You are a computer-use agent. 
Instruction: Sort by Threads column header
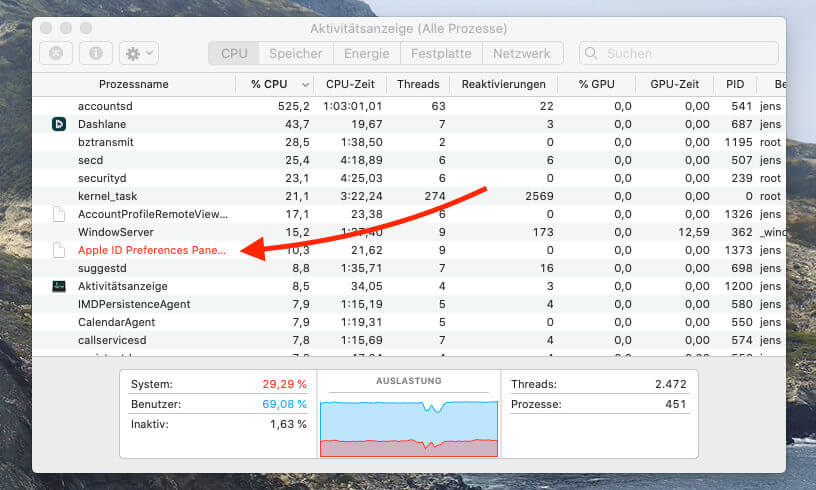click(x=418, y=84)
